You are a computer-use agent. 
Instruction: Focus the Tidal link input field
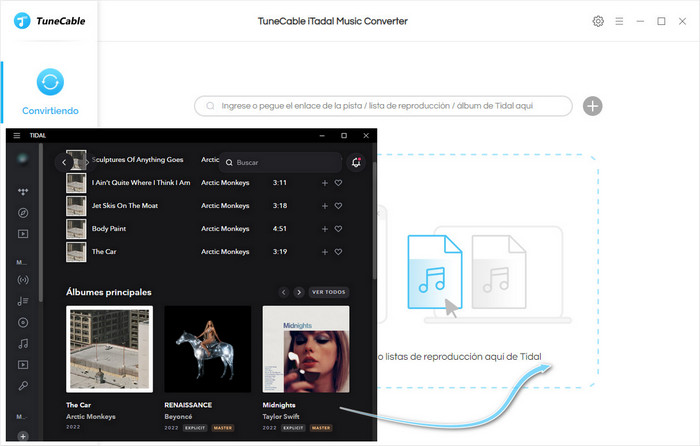point(383,106)
